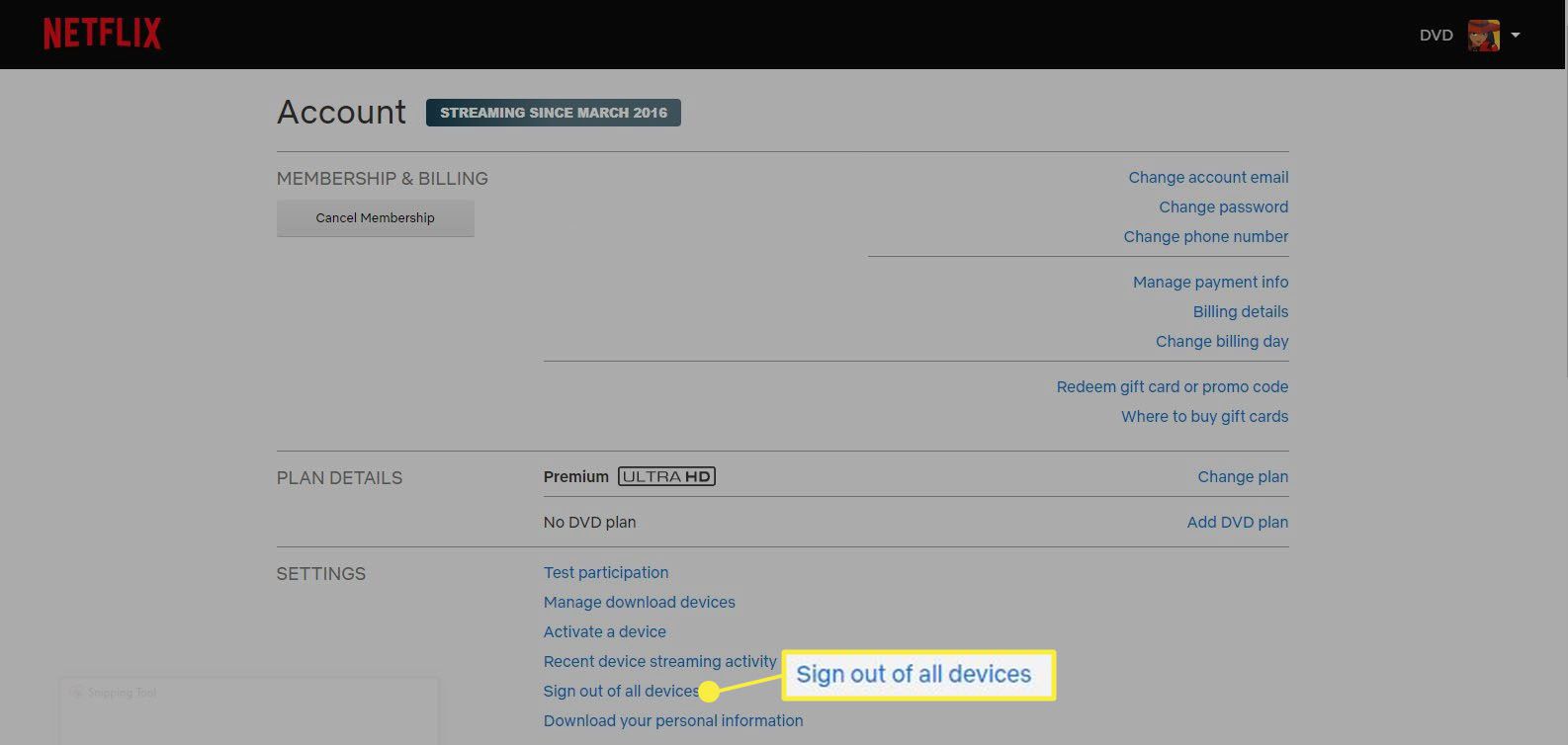Viewport: 1568px width, 745px height.
Task: Open Change billing day link
Action: (x=1222, y=342)
